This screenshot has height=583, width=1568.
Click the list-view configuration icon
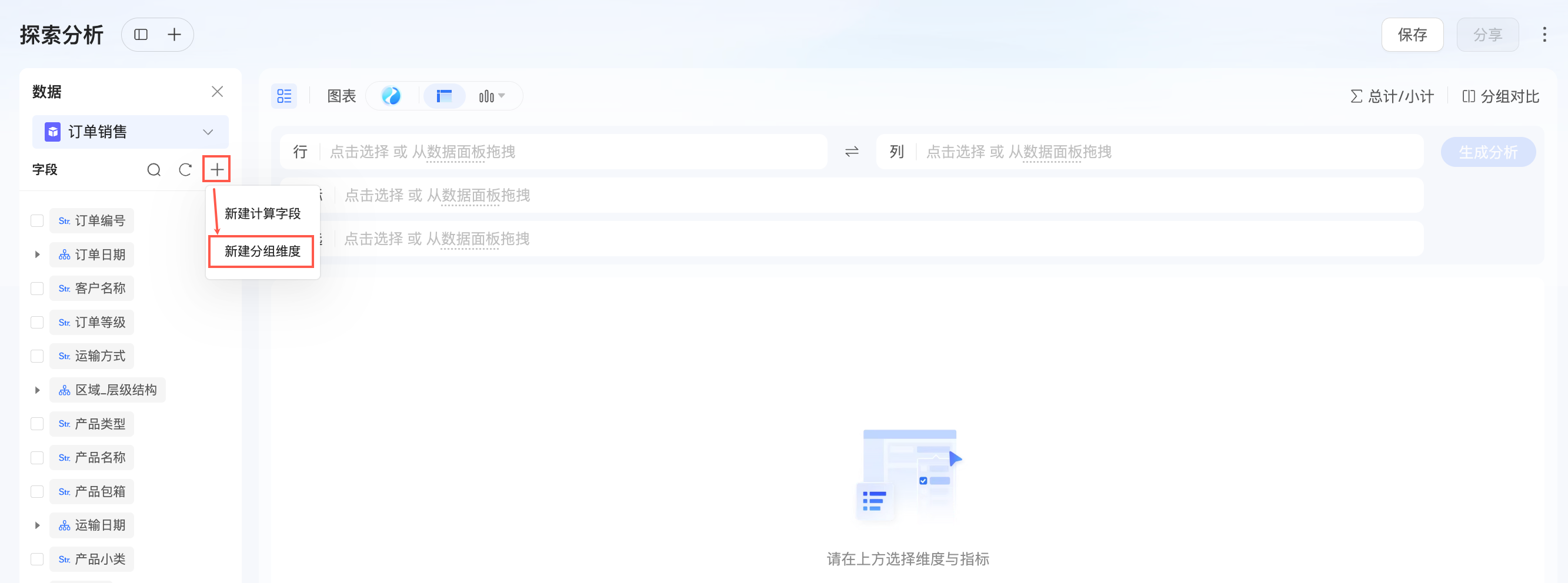[x=284, y=96]
